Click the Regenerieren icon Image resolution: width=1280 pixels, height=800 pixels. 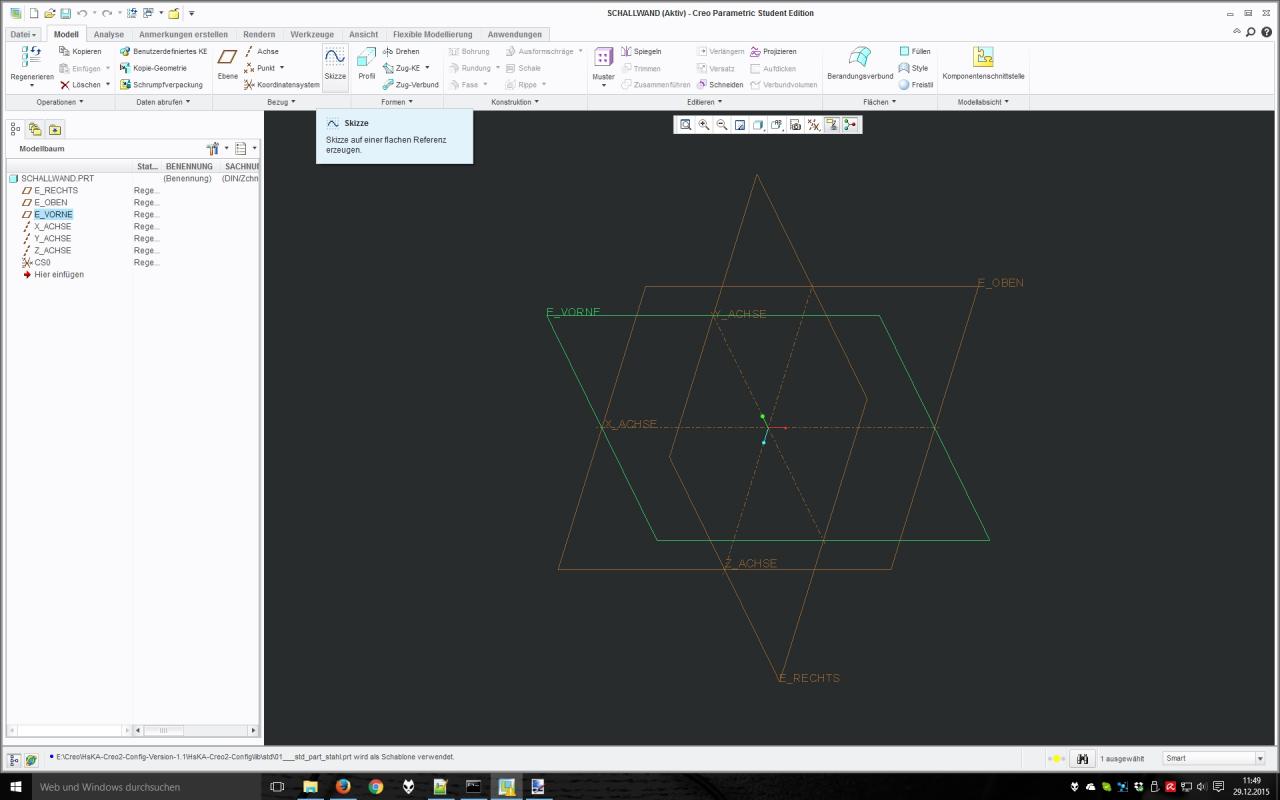(x=32, y=62)
